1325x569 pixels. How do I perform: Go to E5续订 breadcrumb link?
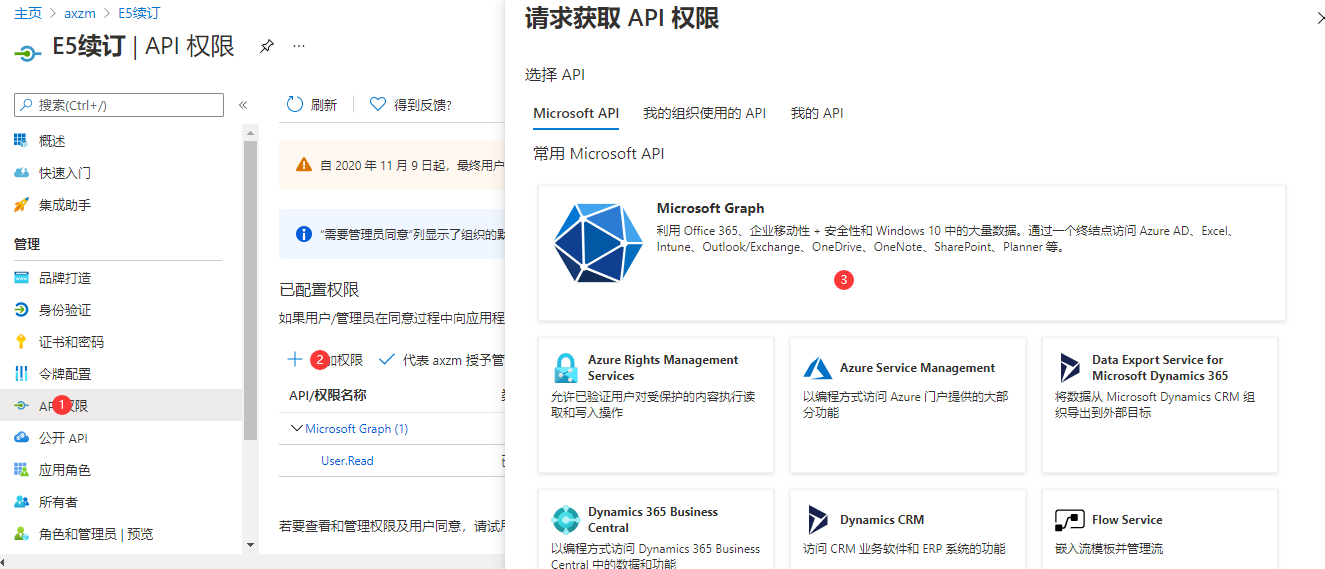(139, 14)
